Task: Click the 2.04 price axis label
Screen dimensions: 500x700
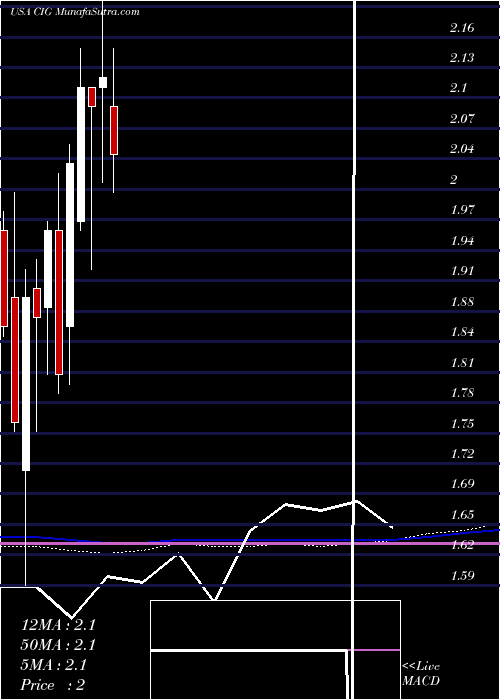Action: coord(462,149)
